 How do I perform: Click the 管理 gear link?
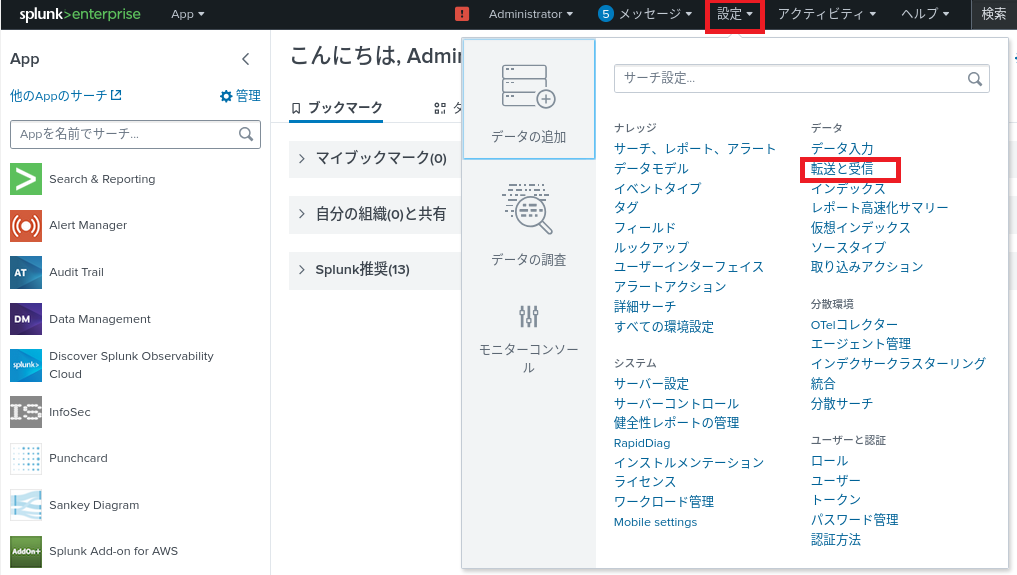[240, 96]
